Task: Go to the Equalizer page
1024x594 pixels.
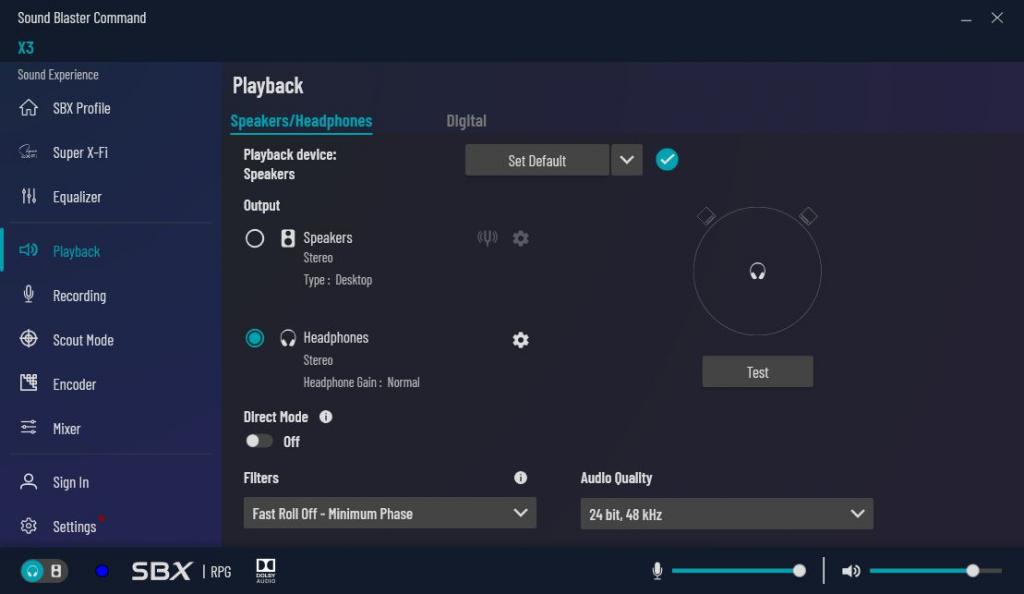Action: click(x=77, y=197)
